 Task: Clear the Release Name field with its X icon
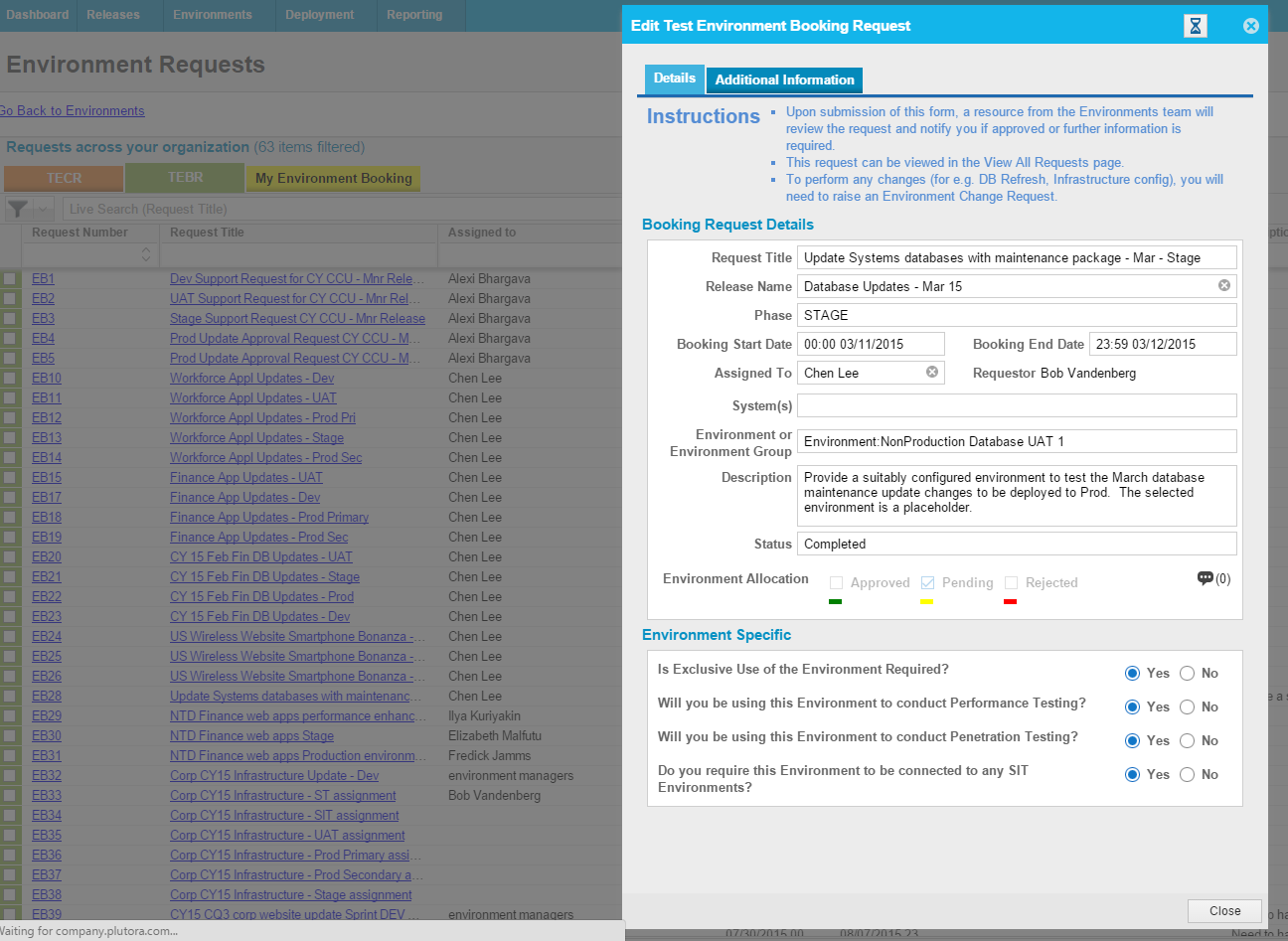[1224, 285]
